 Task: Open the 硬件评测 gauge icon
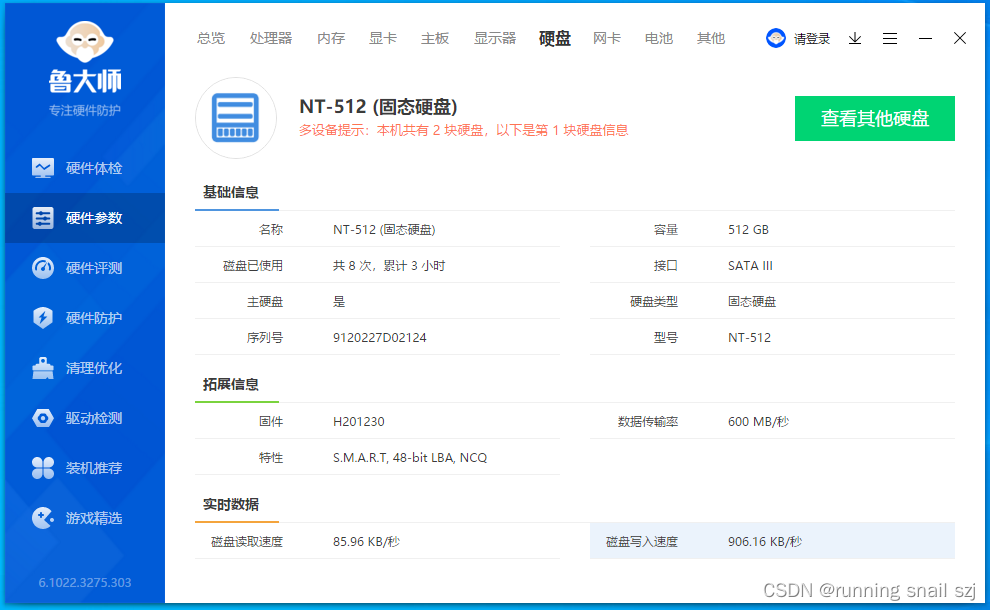coord(43,268)
